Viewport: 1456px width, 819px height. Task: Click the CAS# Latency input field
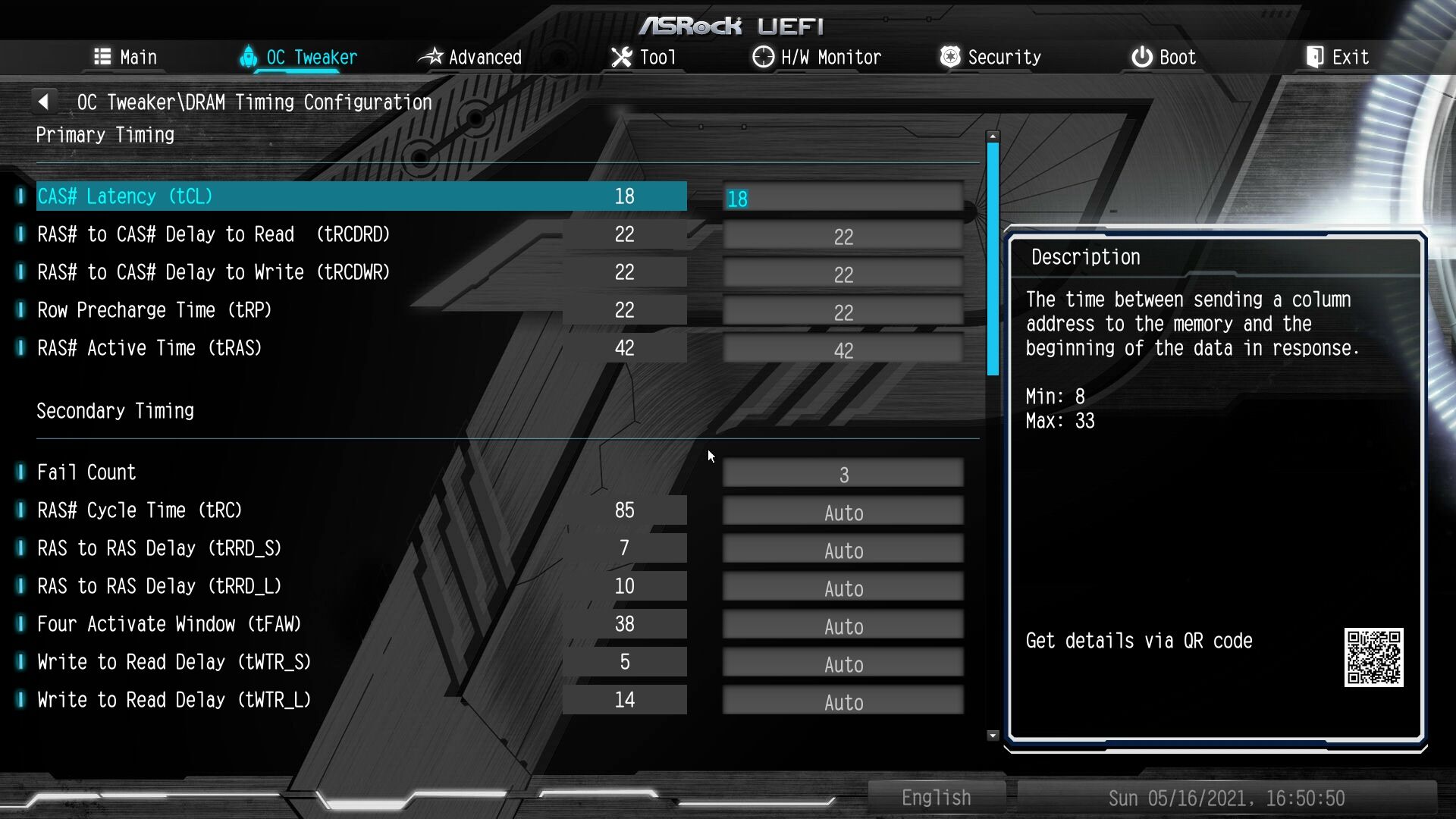click(843, 199)
